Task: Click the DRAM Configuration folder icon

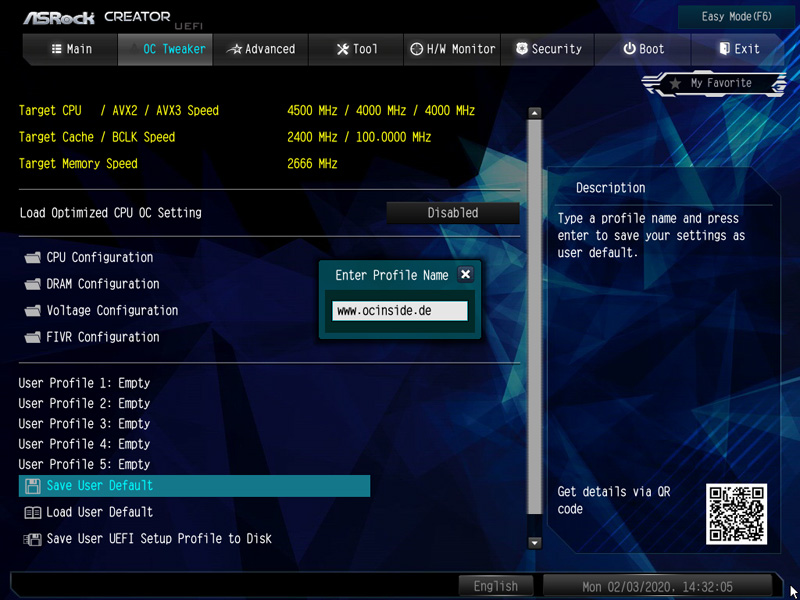Action: (x=33, y=284)
